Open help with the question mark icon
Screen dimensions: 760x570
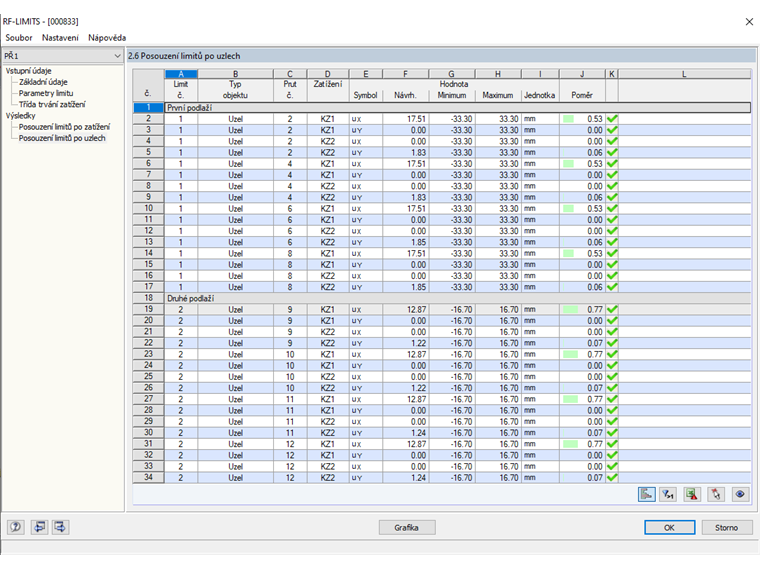coord(16,527)
